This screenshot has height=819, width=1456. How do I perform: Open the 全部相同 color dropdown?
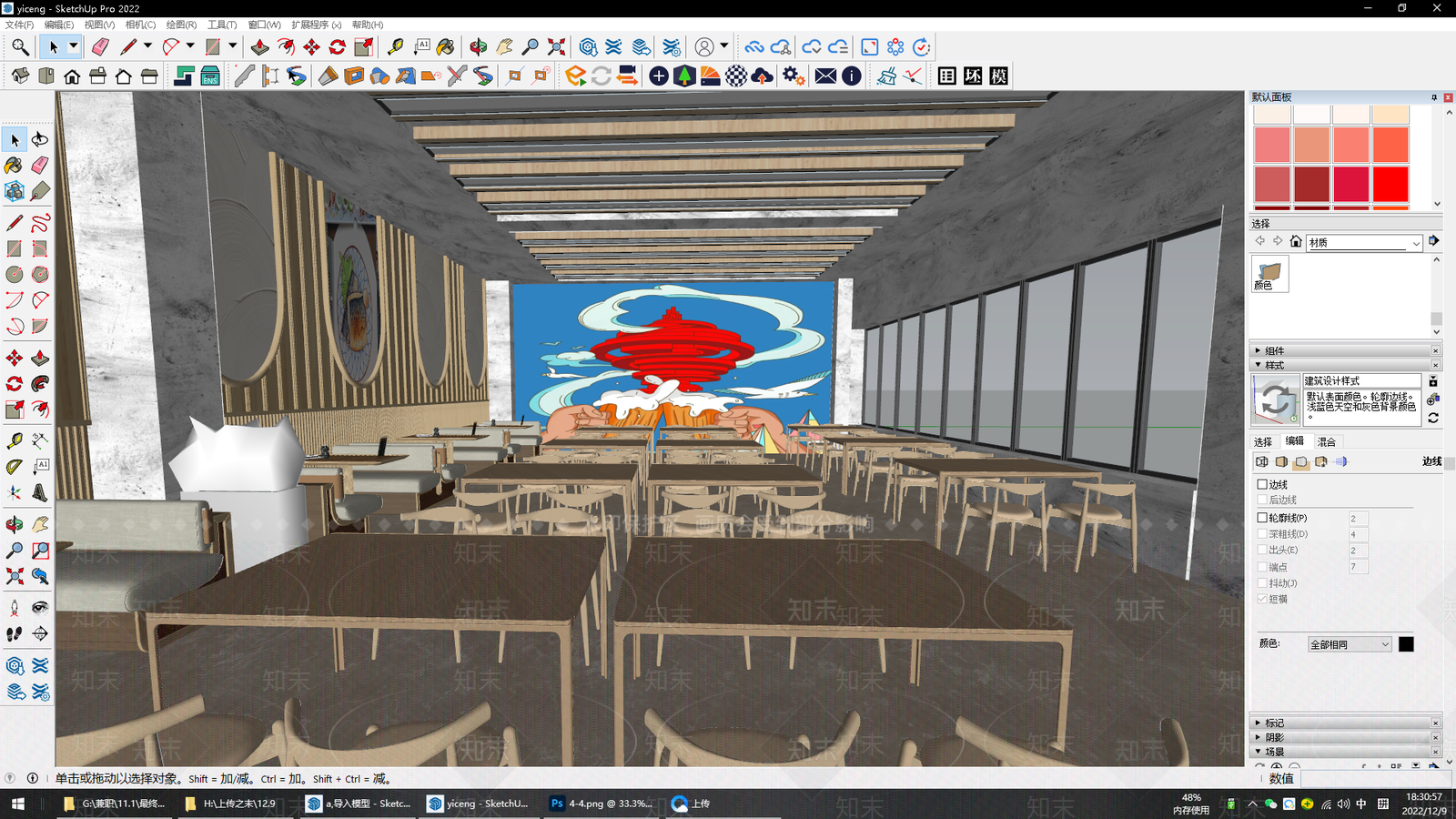(x=1350, y=644)
